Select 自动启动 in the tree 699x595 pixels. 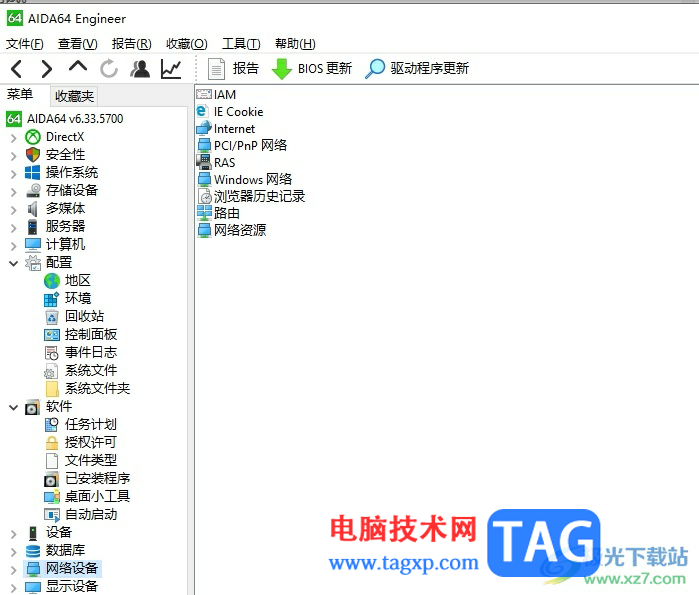click(91, 515)
